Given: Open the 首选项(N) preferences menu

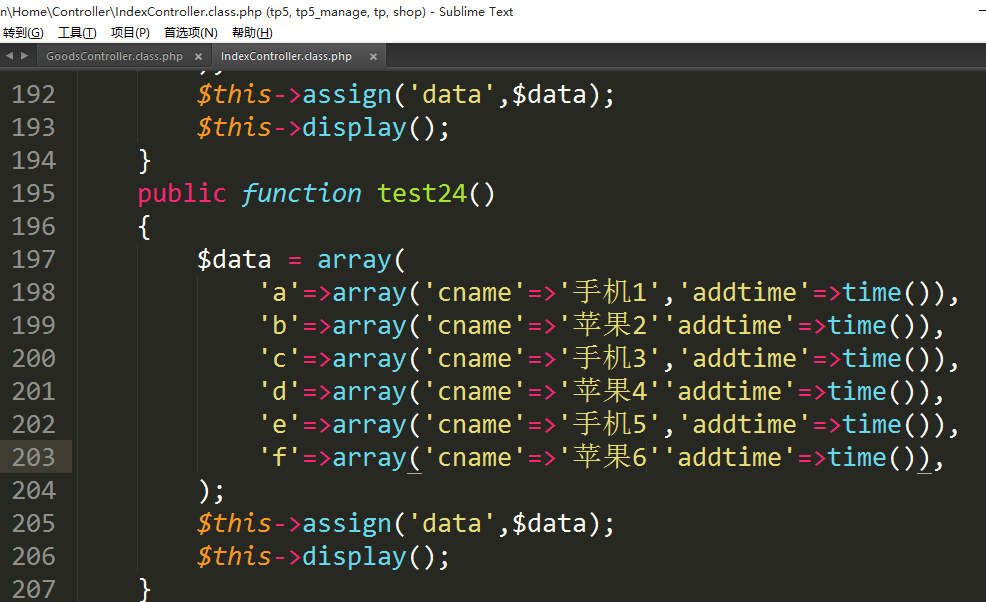Looking at the screenshot, I should (190, 33).
